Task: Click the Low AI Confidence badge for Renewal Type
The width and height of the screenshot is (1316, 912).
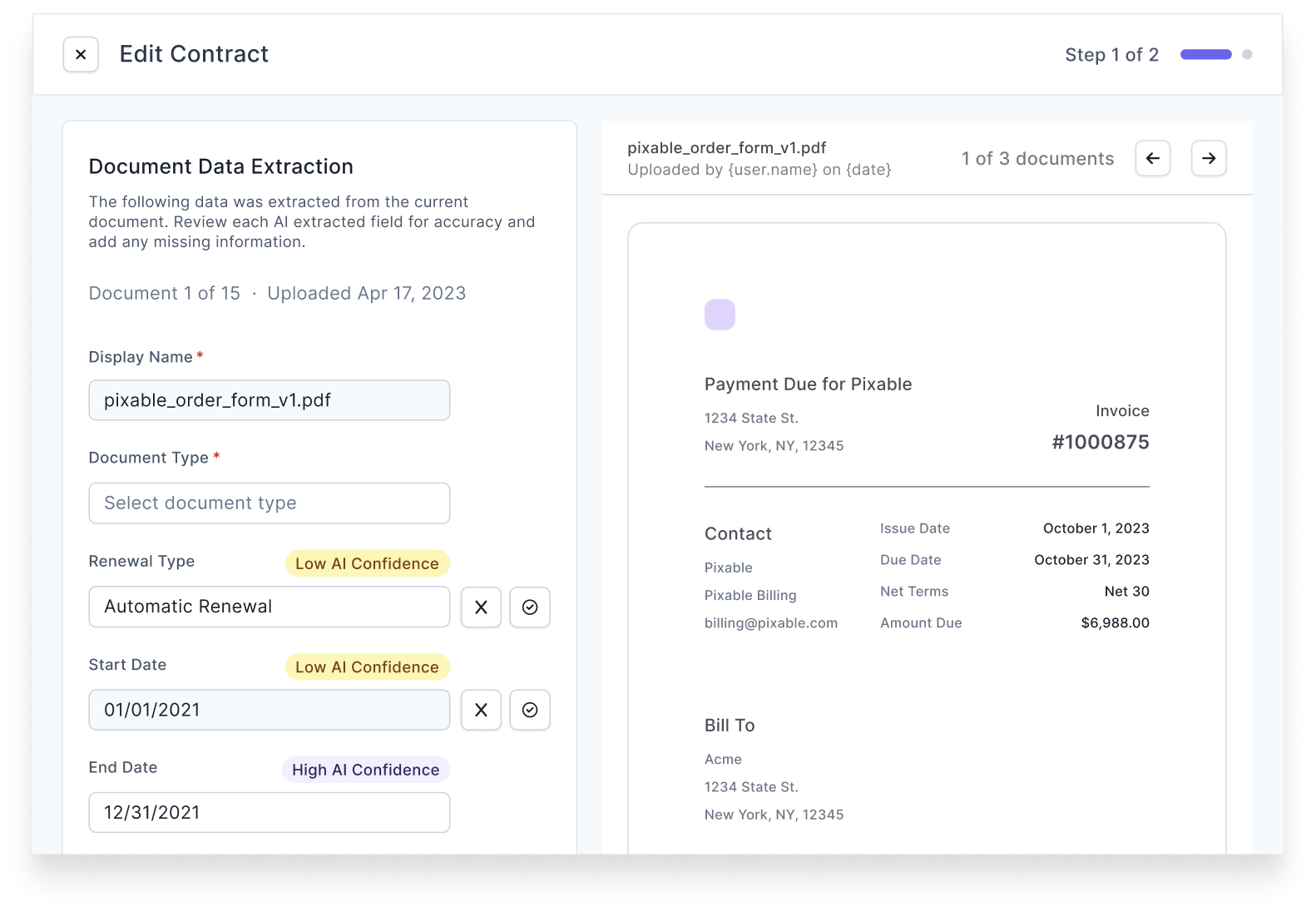Action: click(x=367, y=563)
